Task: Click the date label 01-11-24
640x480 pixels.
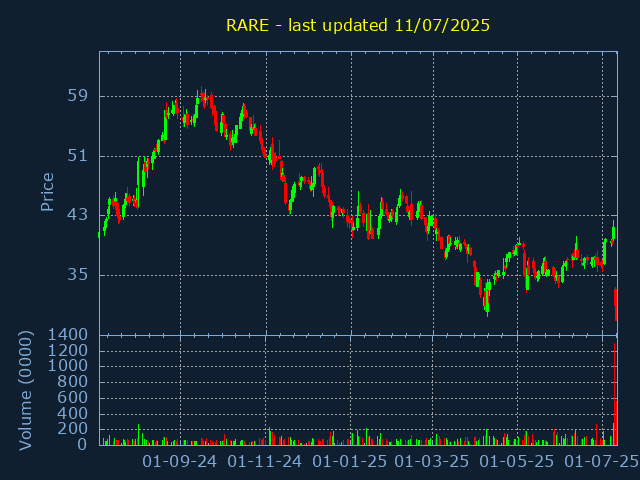Action: pos(264,462)
